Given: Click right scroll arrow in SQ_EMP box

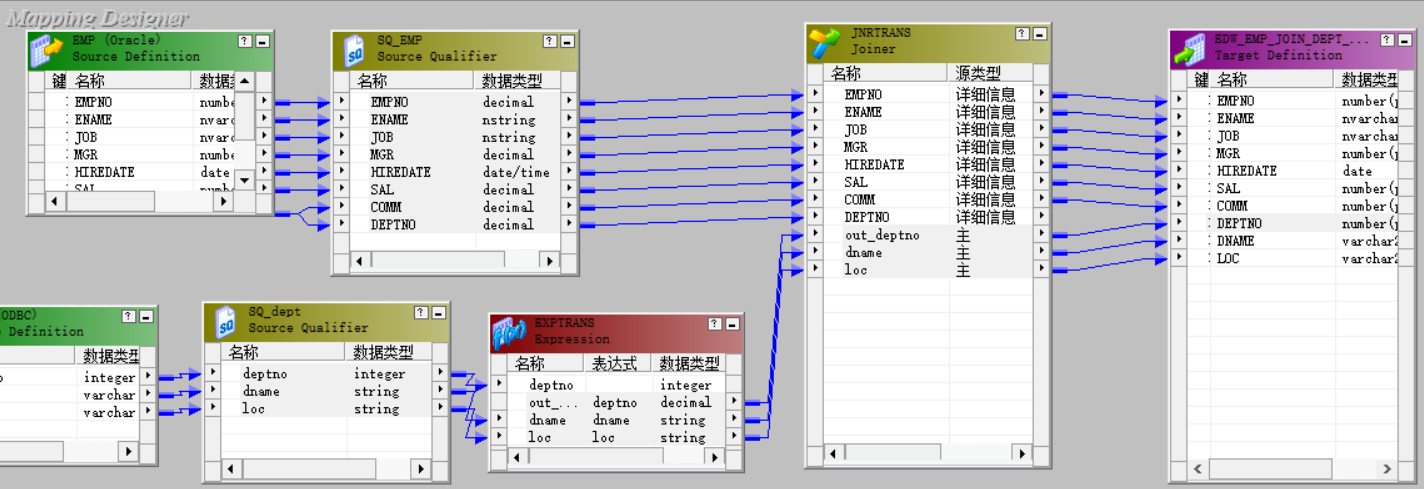Looking at the screenshot, I should coord(549,261).
